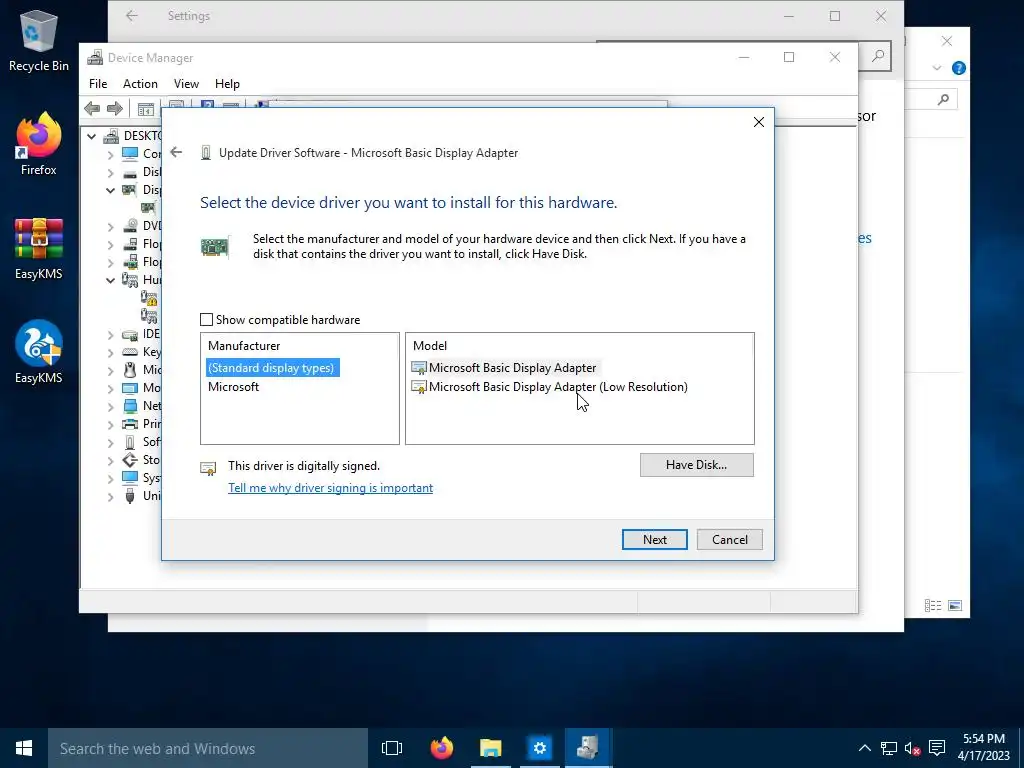Switch to Settings via taskbar gear icon
The width and height of the screenshot is (1024, 768).
tap(539, 748)
